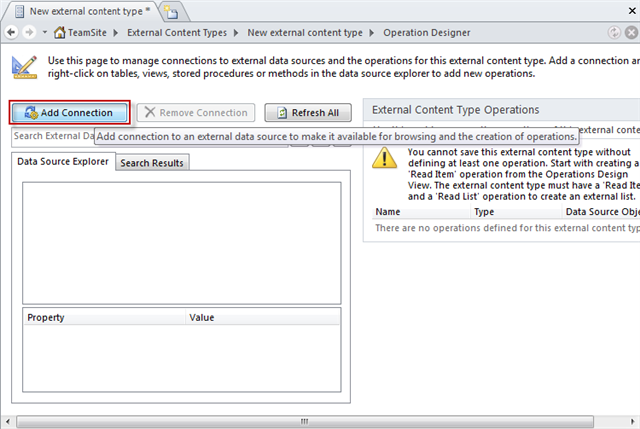Select the Data Source Explorer tab
This screenshot has width=640, height=429.
[x=63, y=161]
